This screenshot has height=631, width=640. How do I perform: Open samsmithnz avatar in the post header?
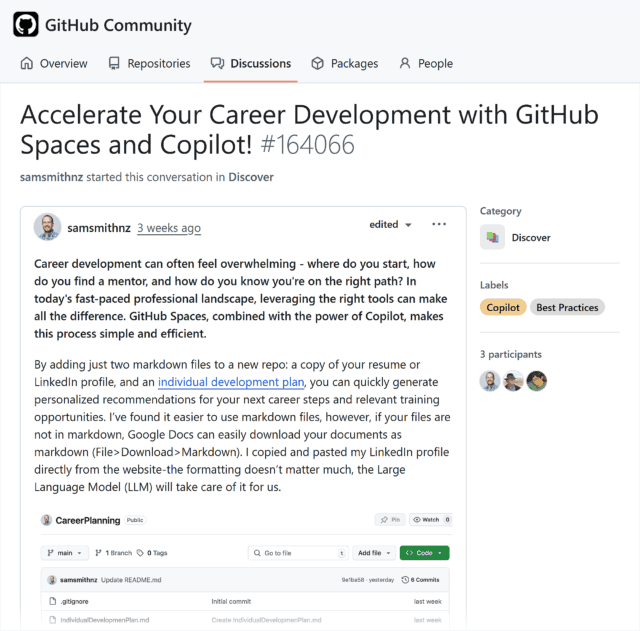click(47, 227)
